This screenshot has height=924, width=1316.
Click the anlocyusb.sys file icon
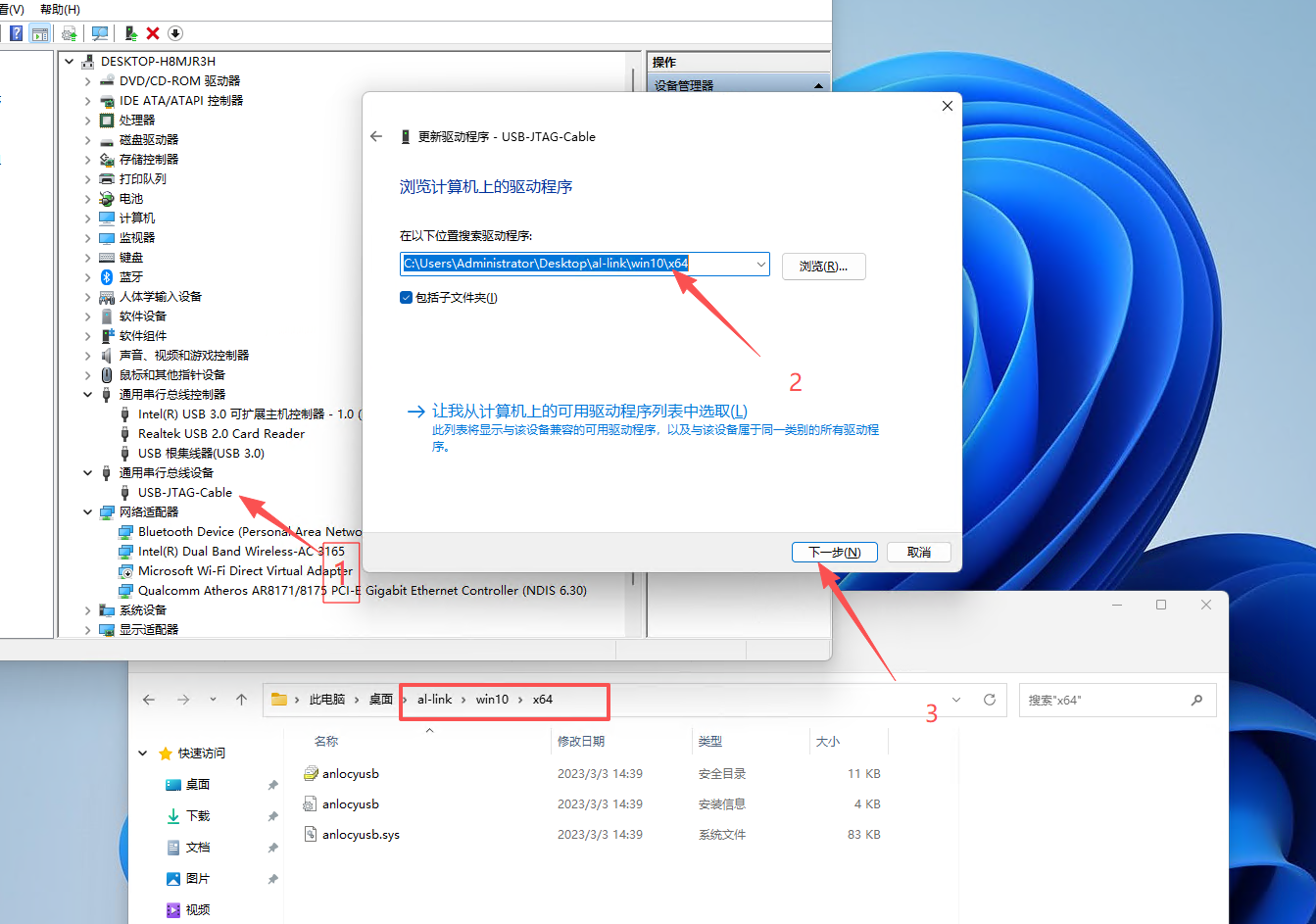coord(312,835)
